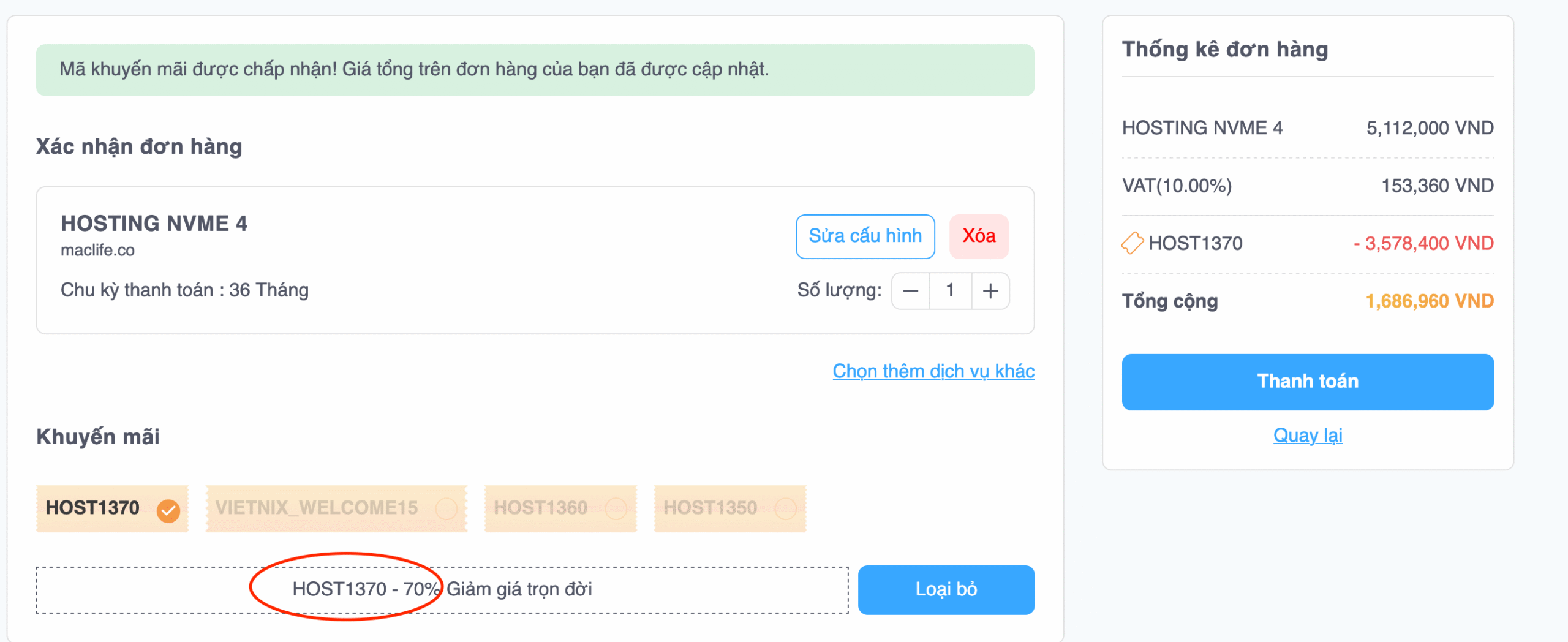Open Sửa cấu hình to edit configuration
Viewport: 1568px width, 642px height.
pos(865,236)
